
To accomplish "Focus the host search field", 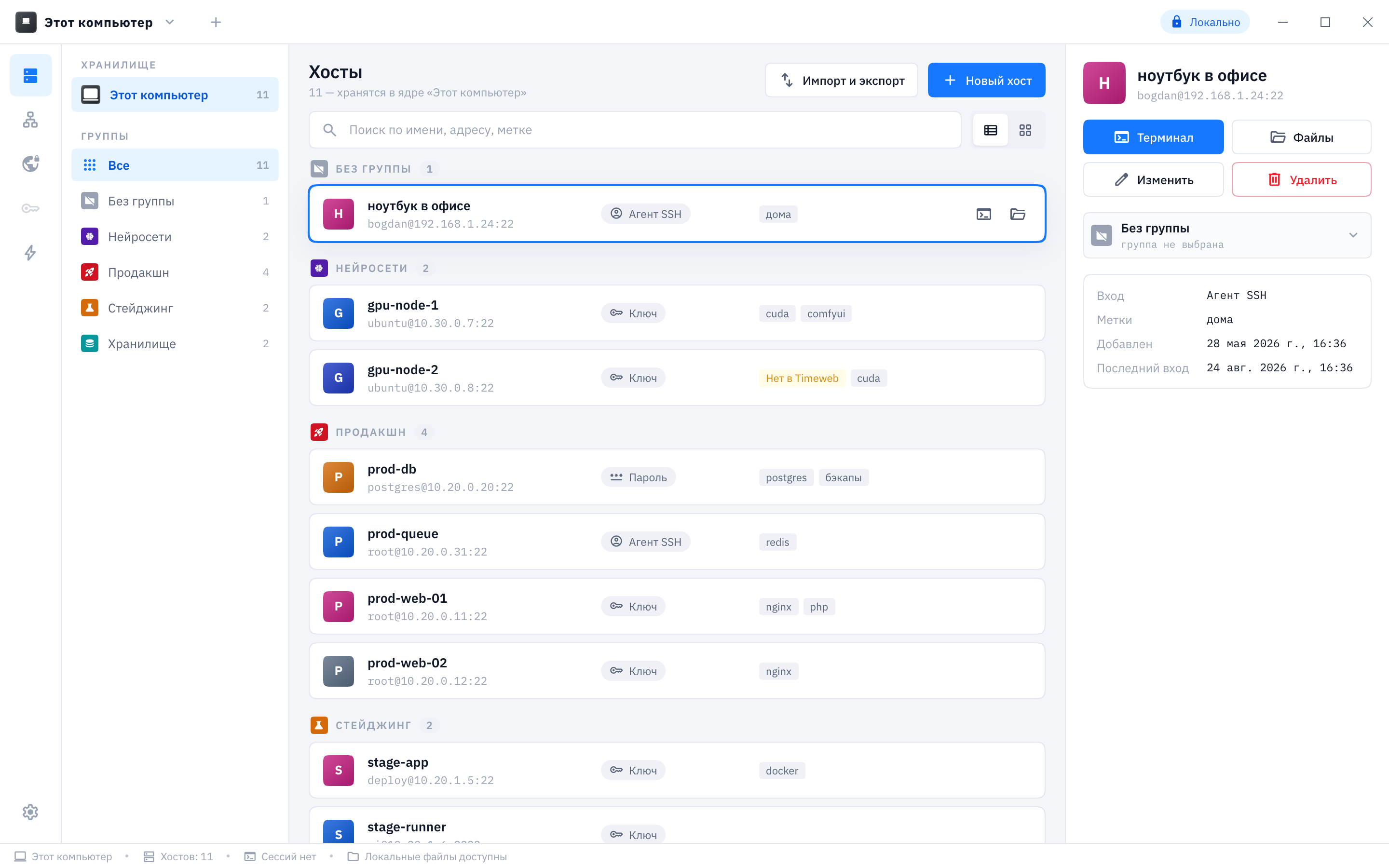I will 635,130.
